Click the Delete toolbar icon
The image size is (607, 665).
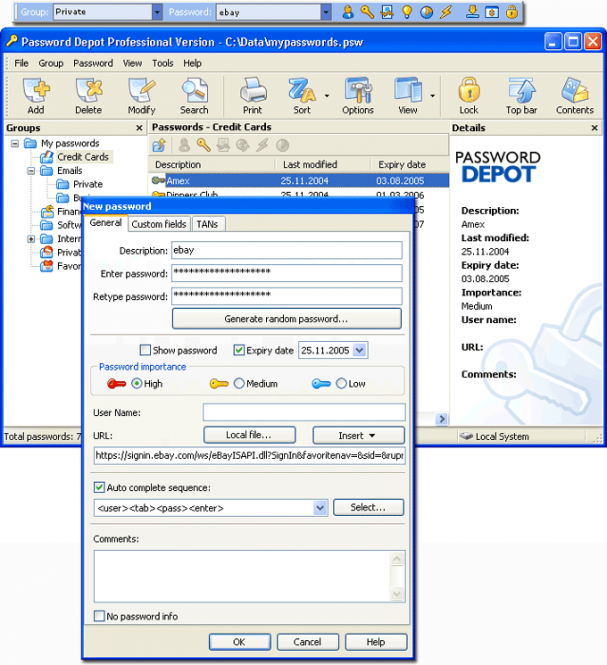click(88, 96)
